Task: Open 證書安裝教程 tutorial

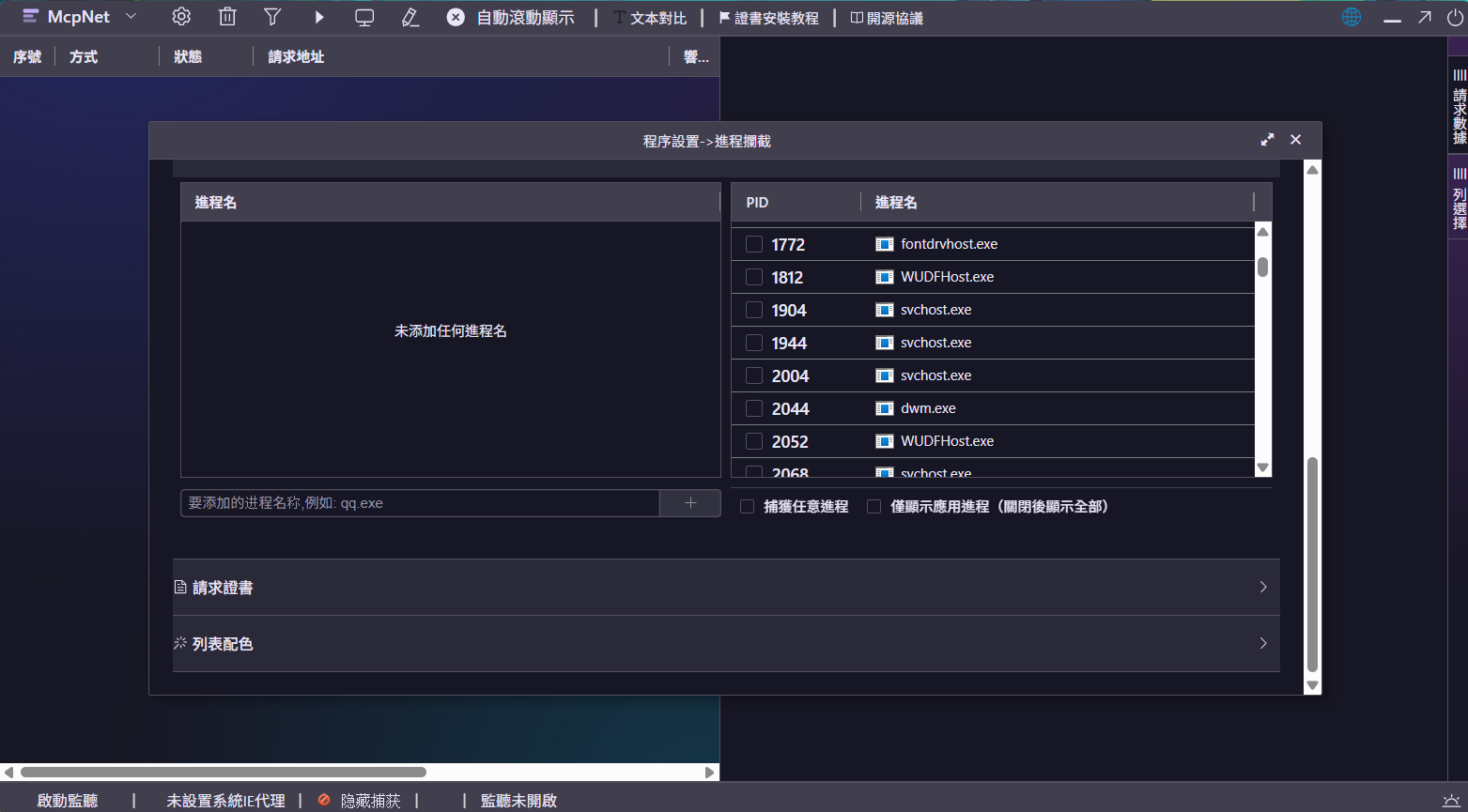Action: (x=768, y=18)
